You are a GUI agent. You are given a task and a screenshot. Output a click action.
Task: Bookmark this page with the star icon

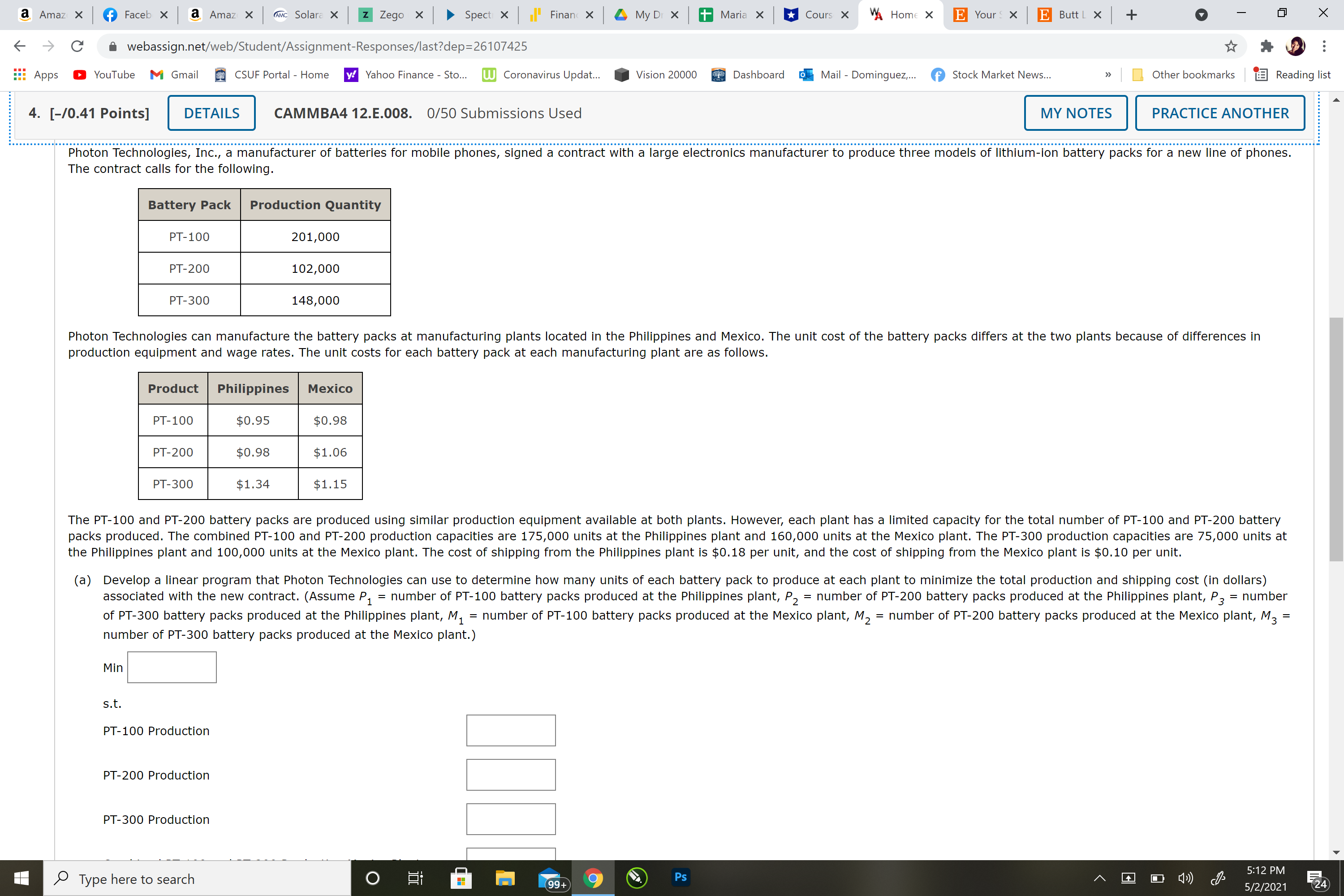click(x=1231, y=46)
